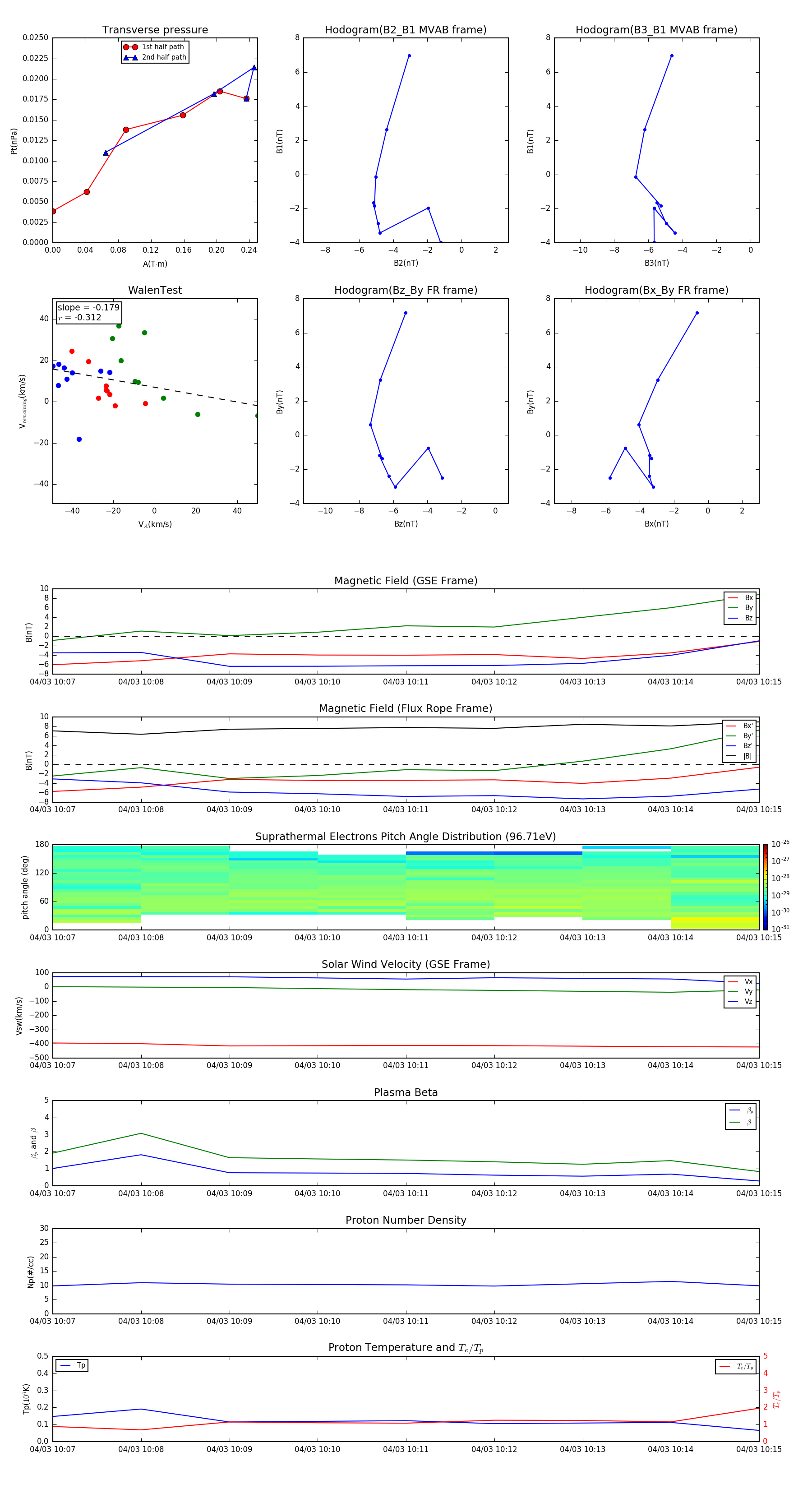Screen dimensions: 812x1489
Task: Select the '2nd half path' legend entry
Action: [155, 57]
